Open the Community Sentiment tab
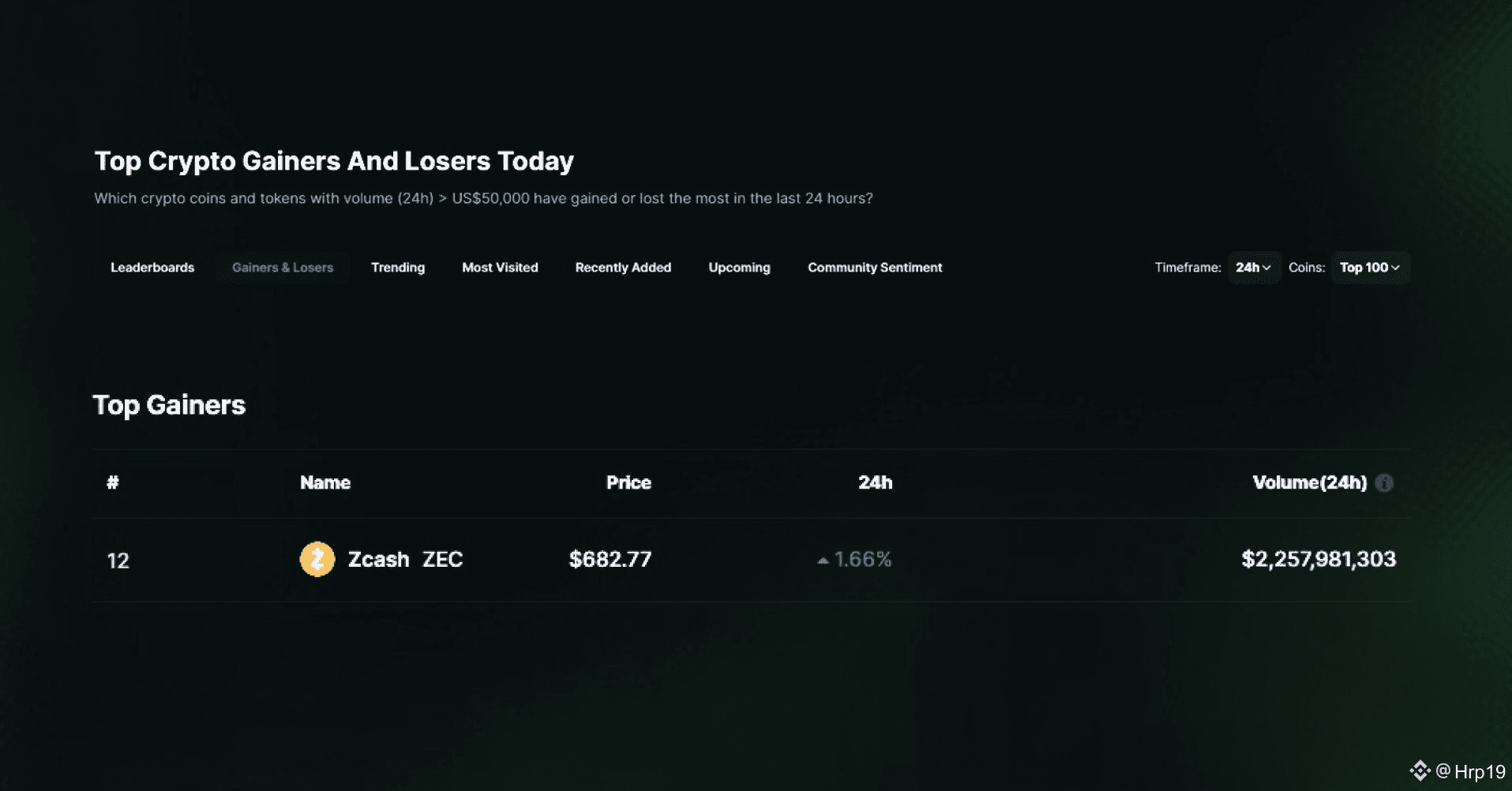The width and height of the screenshot is (1512, 791). [875, 268]
